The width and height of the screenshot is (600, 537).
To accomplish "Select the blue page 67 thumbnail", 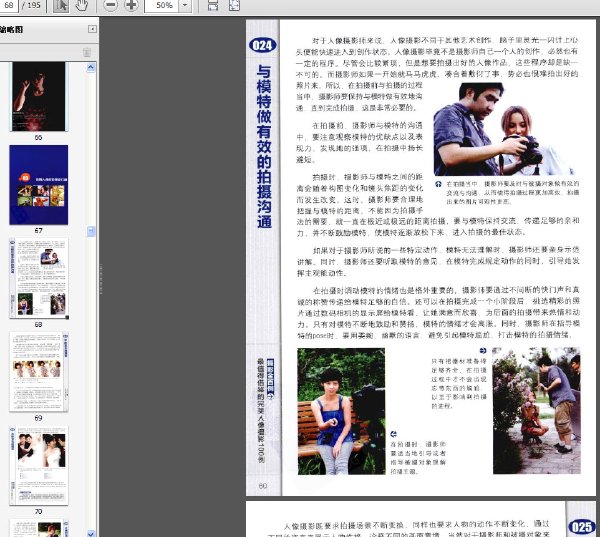I will [39, 185].
